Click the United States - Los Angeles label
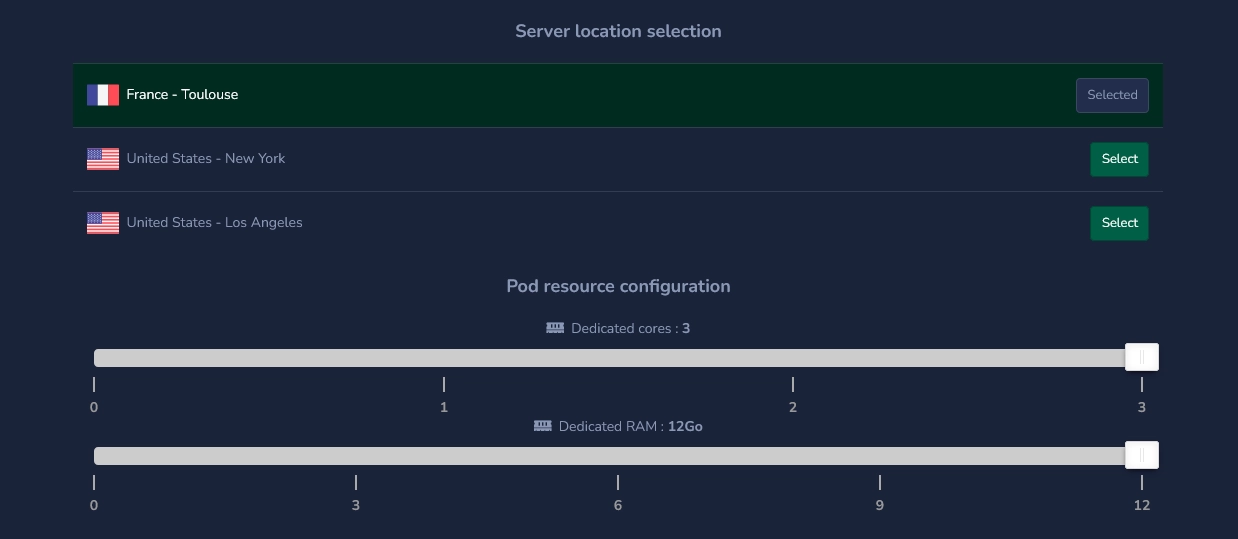The image size is (1238, 539). click(214, 222)
